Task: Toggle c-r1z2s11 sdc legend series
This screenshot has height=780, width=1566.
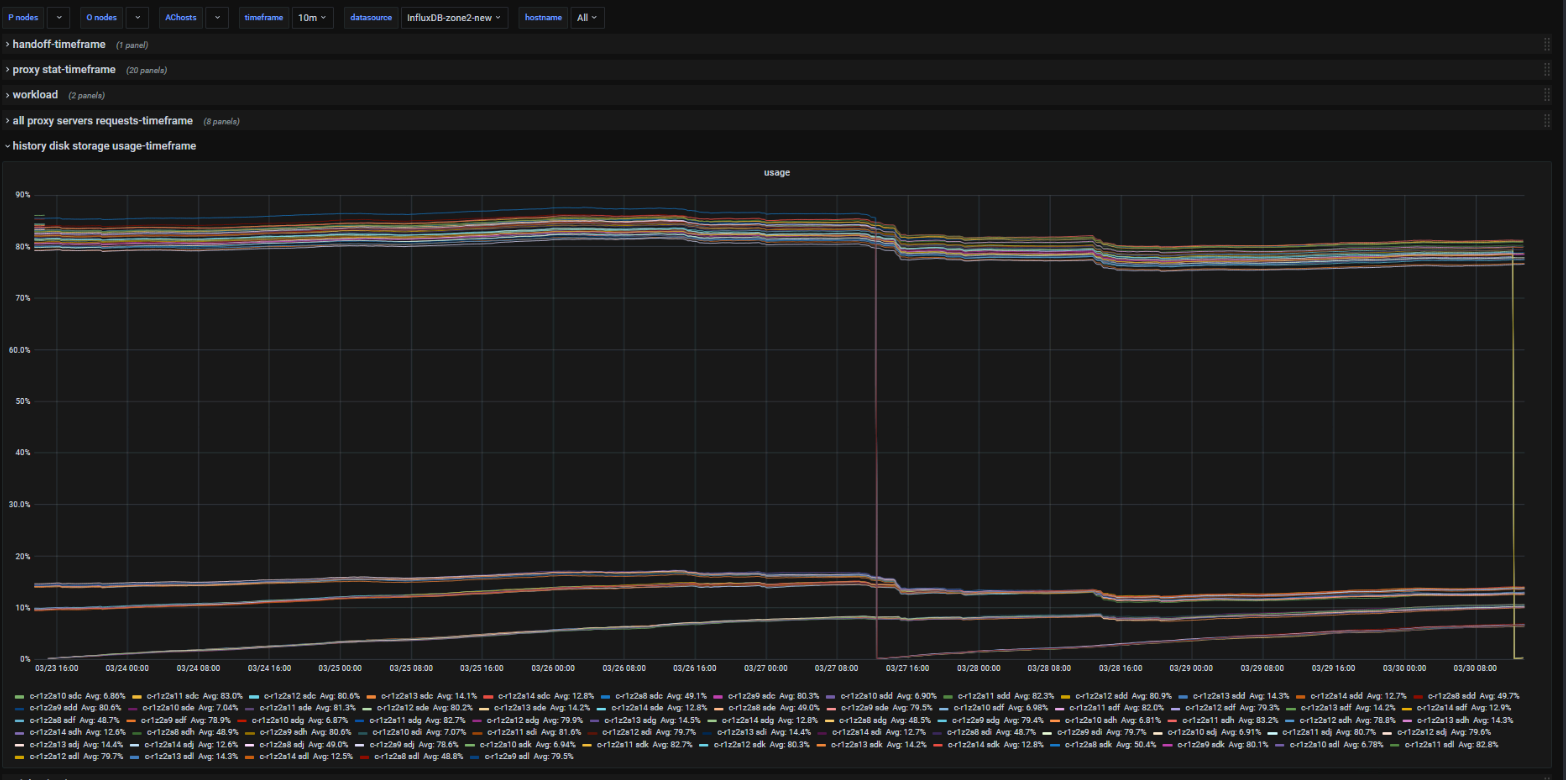Action: 172,695
